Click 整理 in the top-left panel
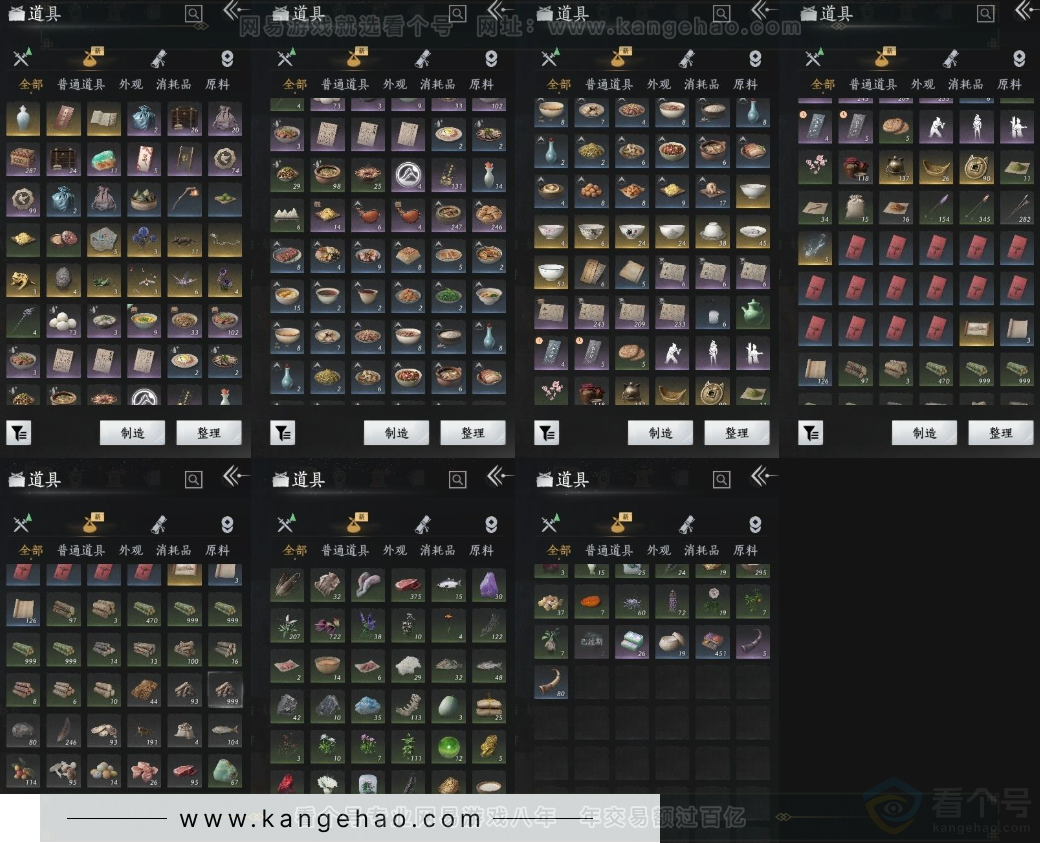The height and width of the screenshot is (843, 1040). click(209, 433)
